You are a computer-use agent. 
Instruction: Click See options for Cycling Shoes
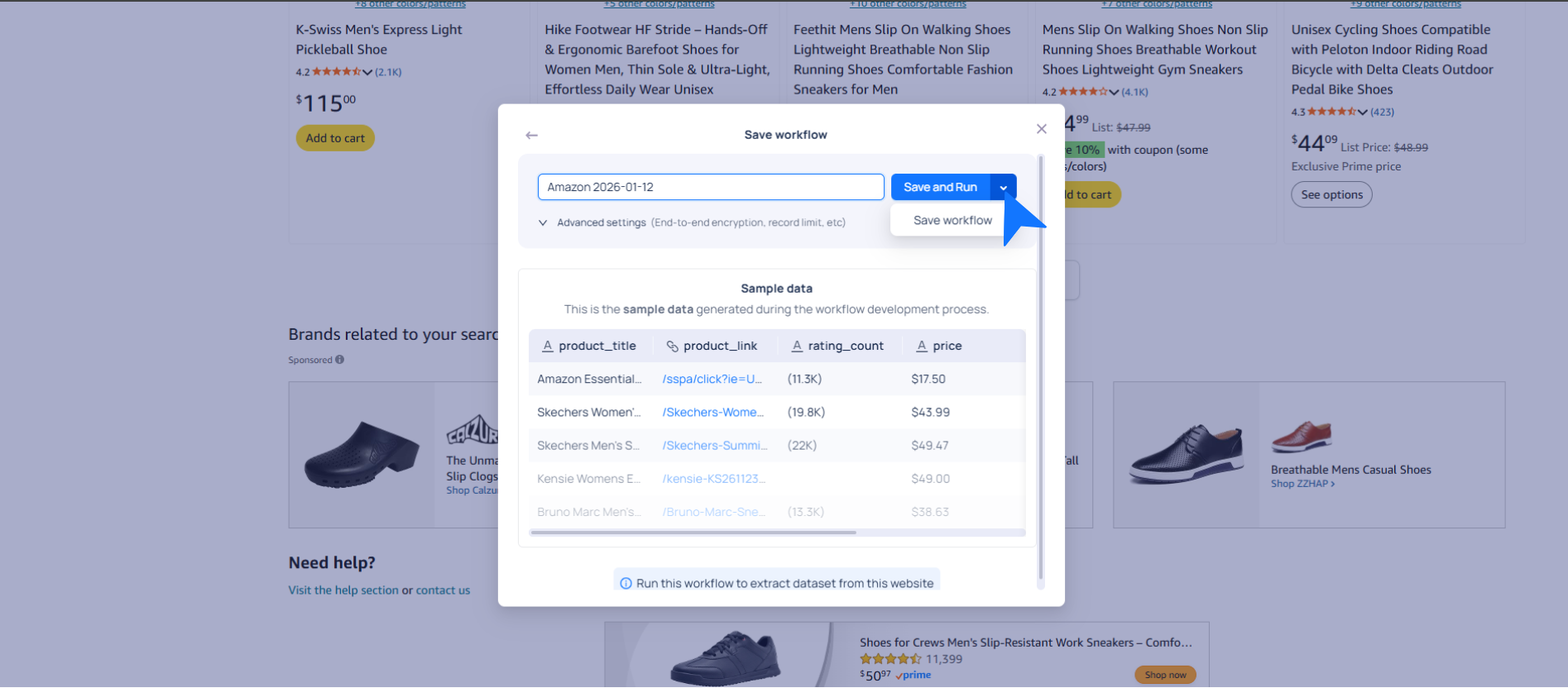(x=1331, y=195)
